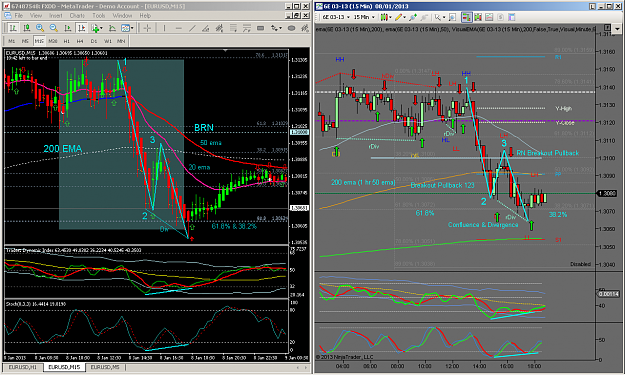Open the MetaTrader Tools menu
This screenshot has height=375, width=625.
(99, 16)
